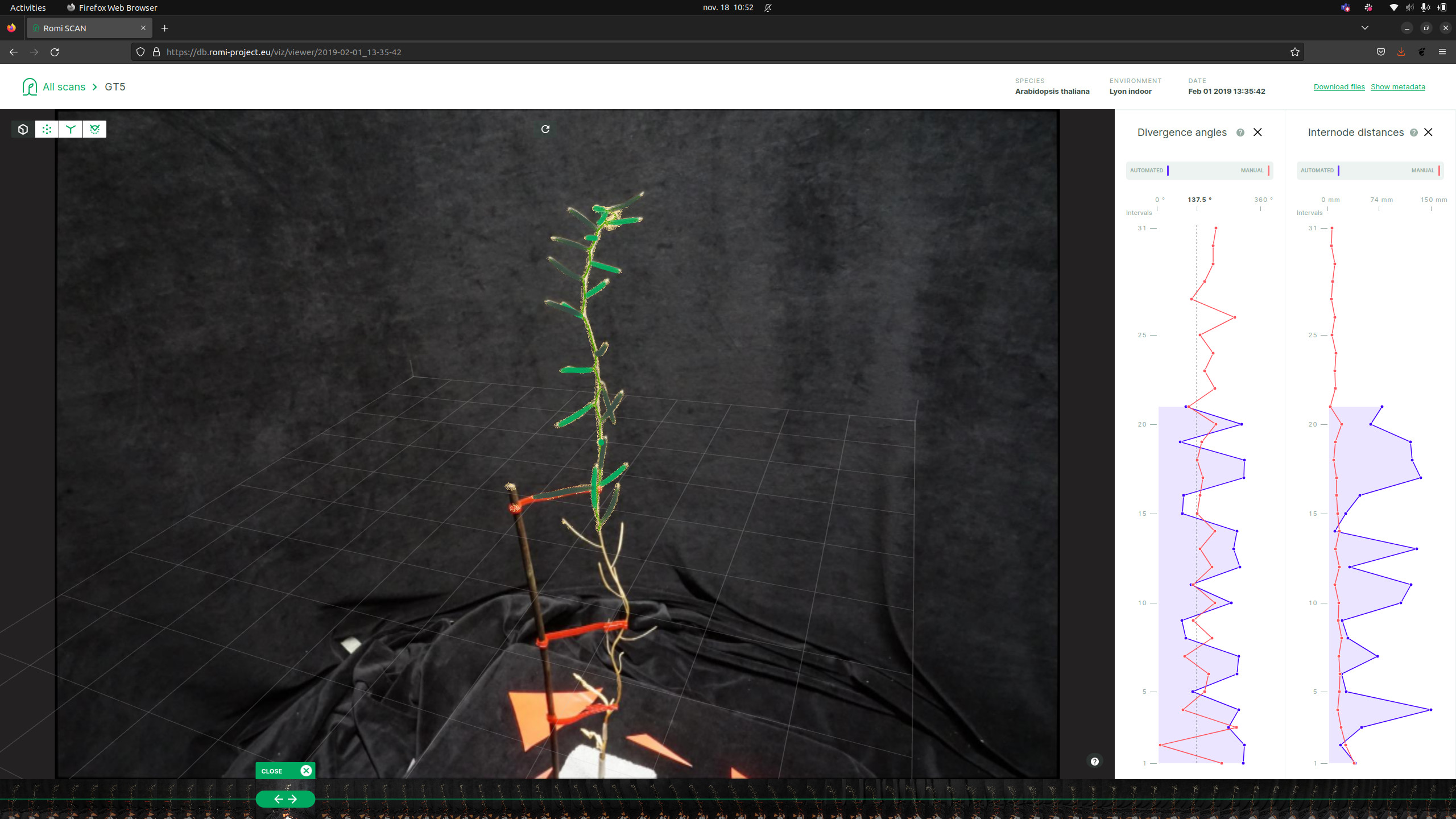Open Firefox list all tabs dropdown
Image resolution: width=1456 pixels, height=819 pixels.
coord(1364,28)
